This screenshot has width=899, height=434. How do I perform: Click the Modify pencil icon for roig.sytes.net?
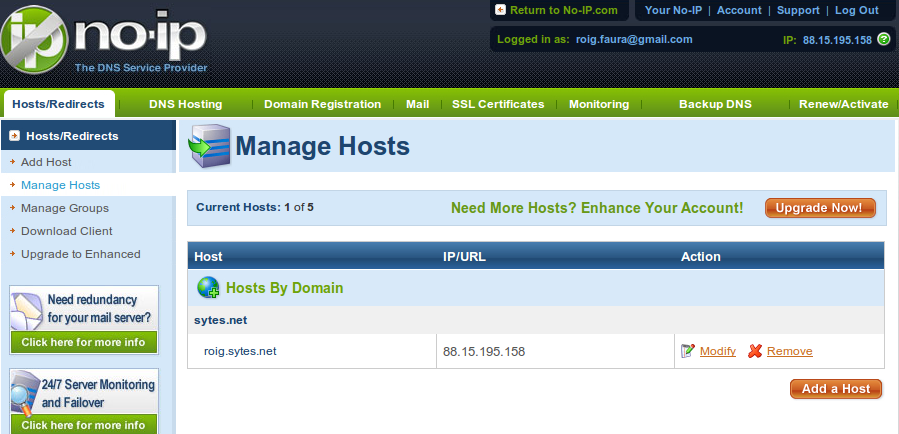pyautogui.click(x=687, y=351)
